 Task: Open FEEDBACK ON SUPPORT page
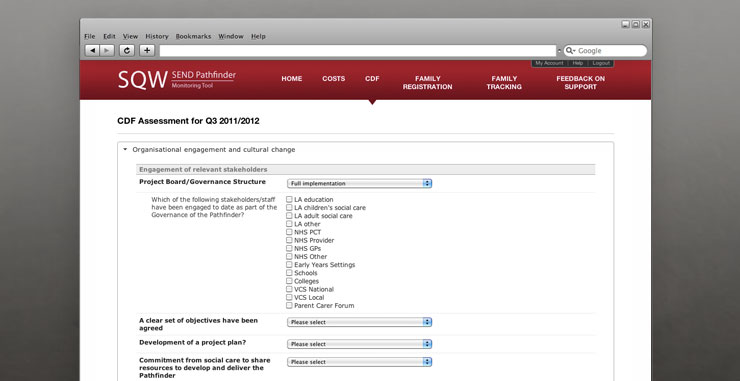point(580,83)
